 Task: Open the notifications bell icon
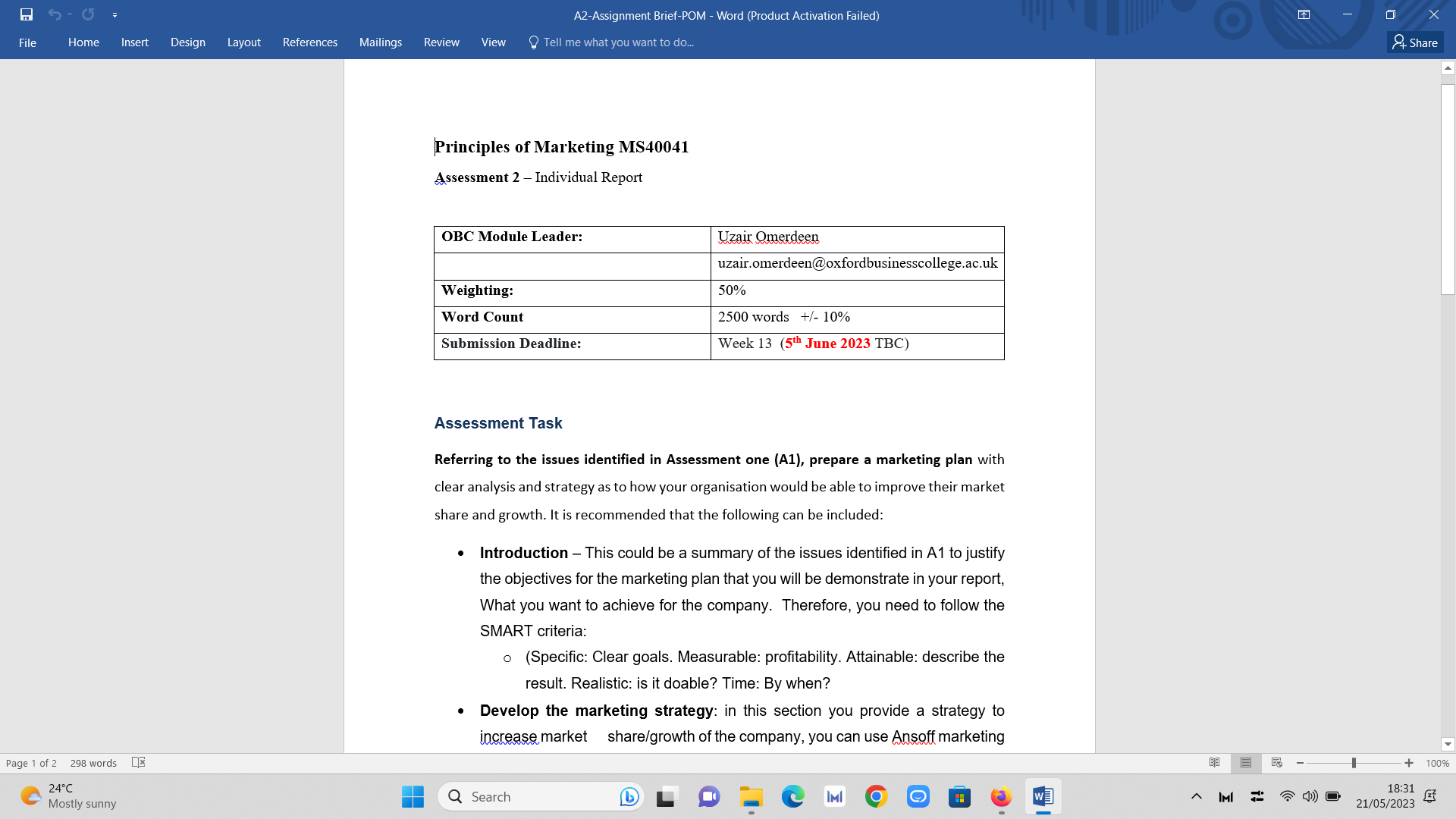1430,796
